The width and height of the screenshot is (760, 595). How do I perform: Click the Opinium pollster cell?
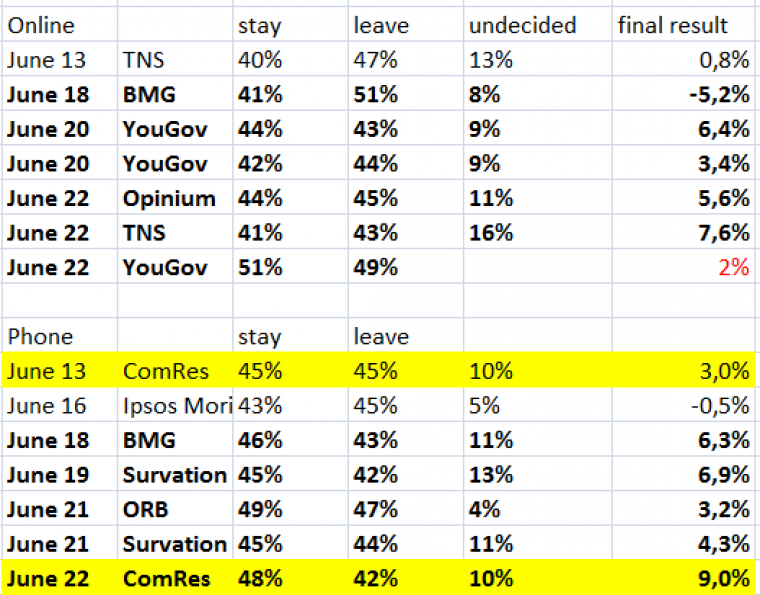(175, 198)
